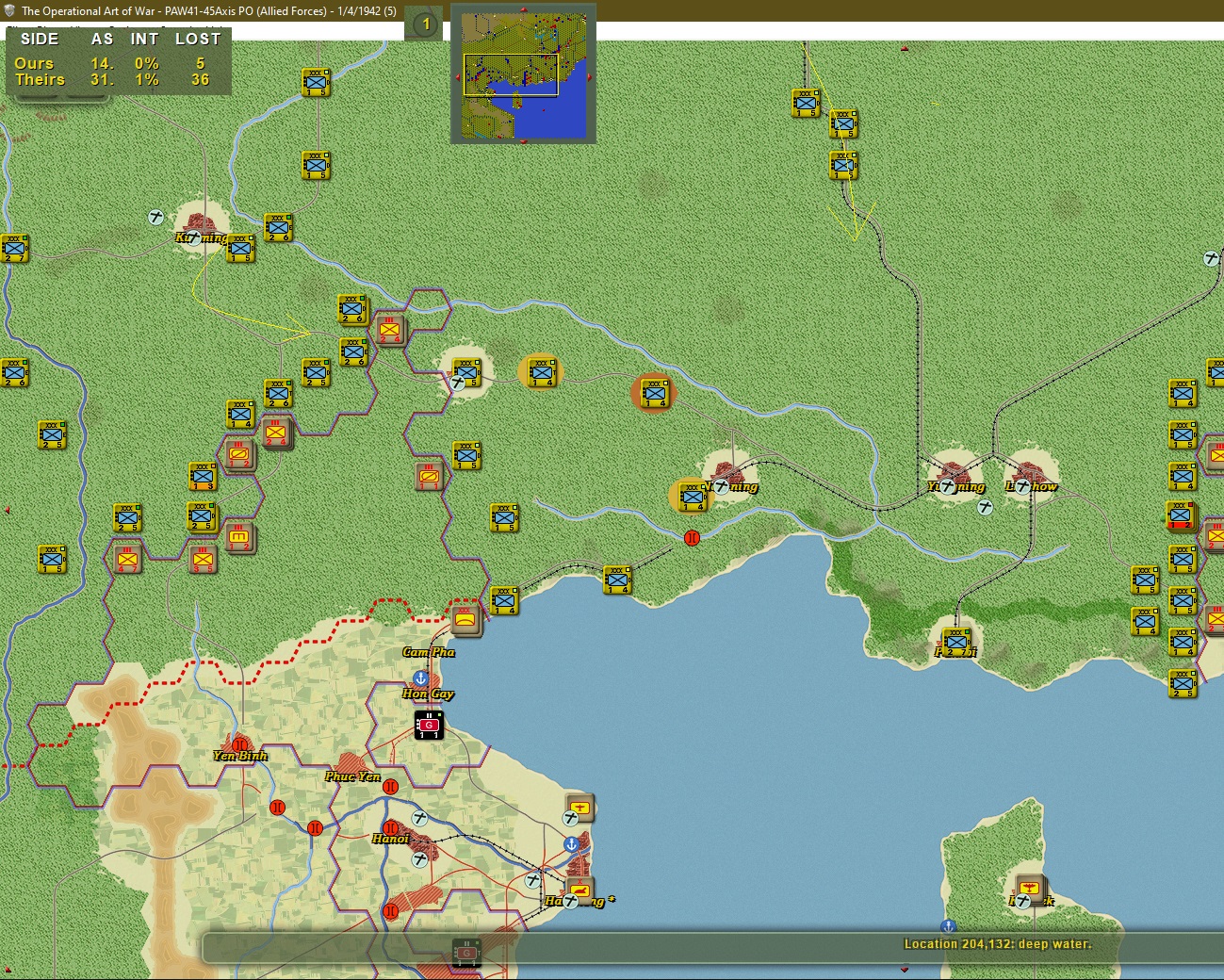The image size is (1224, 980).
Task: Click the Hanoi city label
Action: tap(390, 839)
